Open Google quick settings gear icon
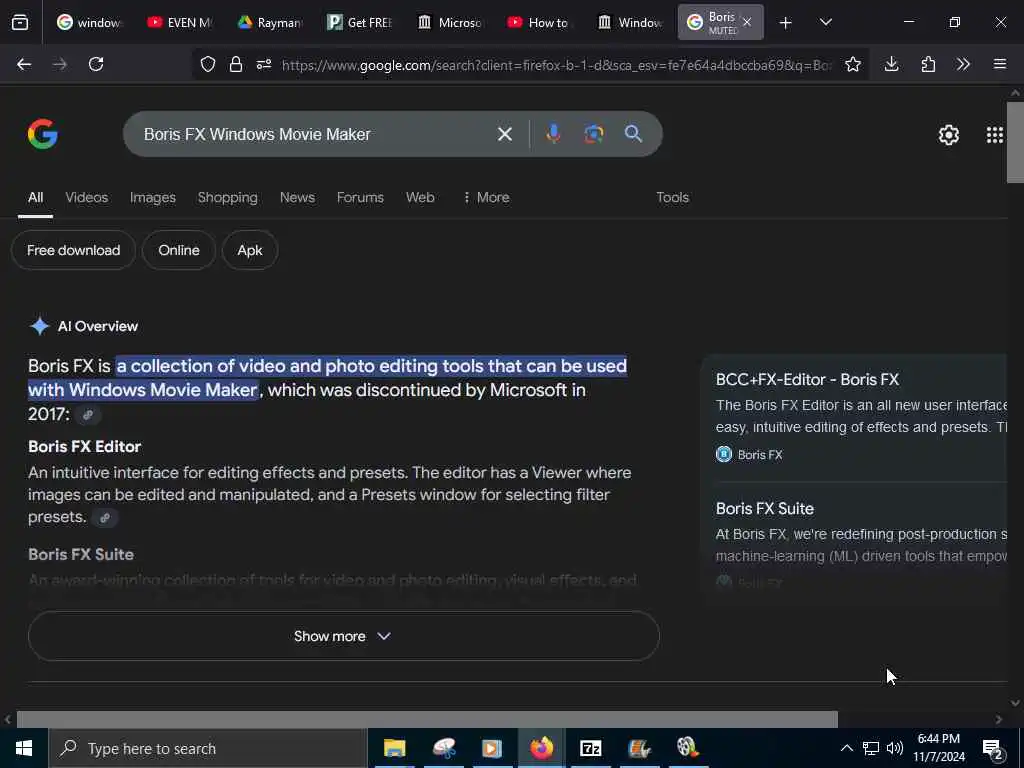Viewport: 1024px width, 768px height. (x=948, y=135)
